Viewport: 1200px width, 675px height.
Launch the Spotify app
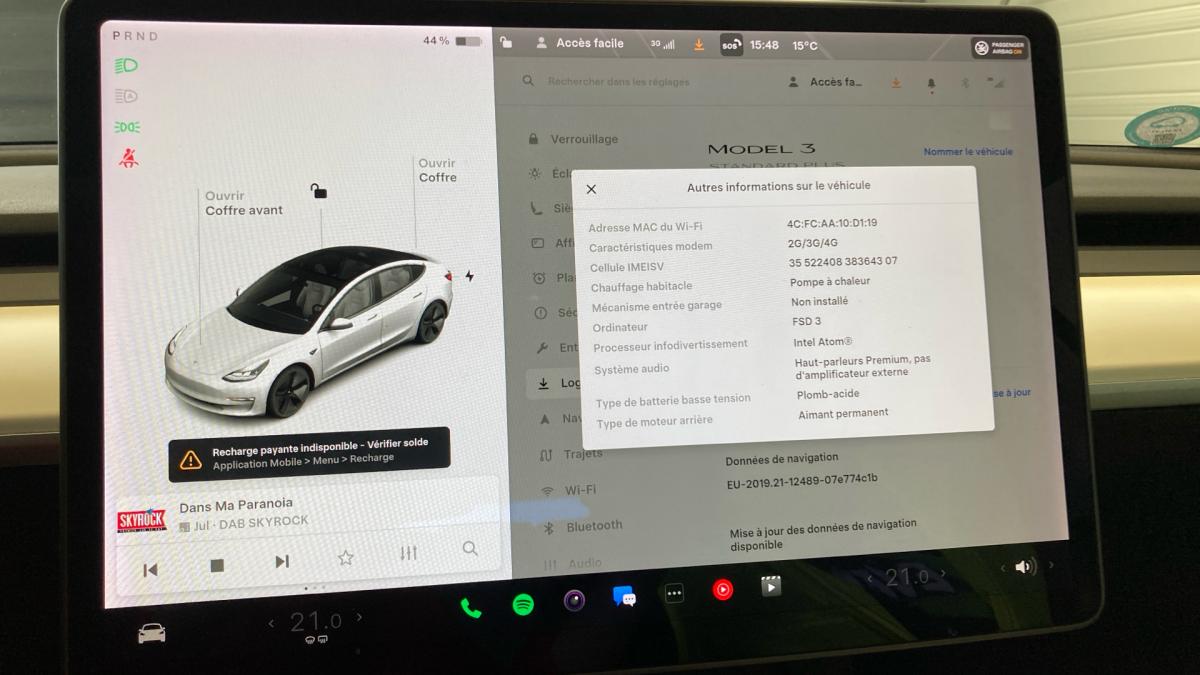523,604
